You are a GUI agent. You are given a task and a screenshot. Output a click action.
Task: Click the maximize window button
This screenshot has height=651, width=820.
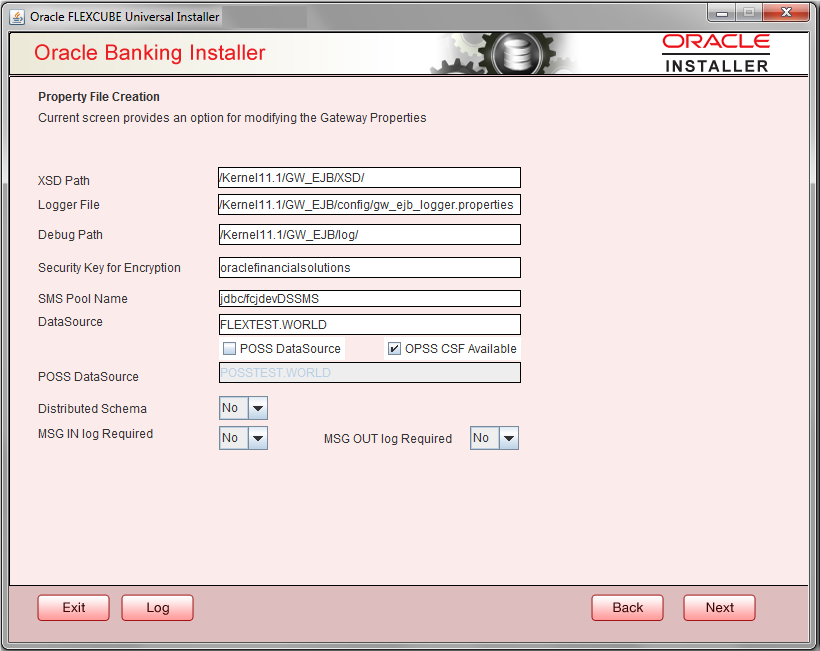[x=749, y=13]
